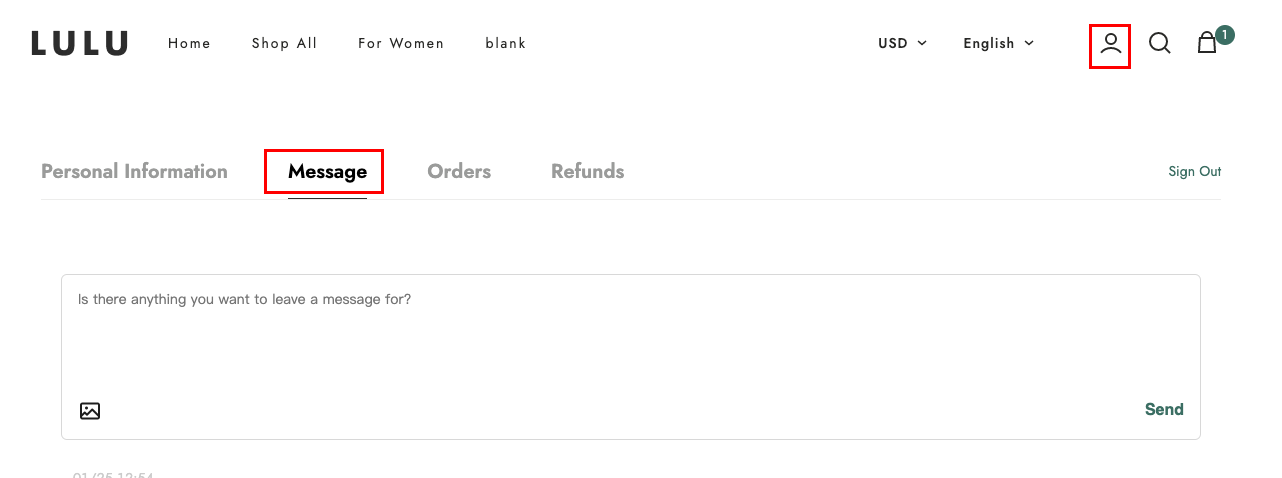Open the user account icon
This screenshot has width=1282, height=478.
tap(1110, 44)
